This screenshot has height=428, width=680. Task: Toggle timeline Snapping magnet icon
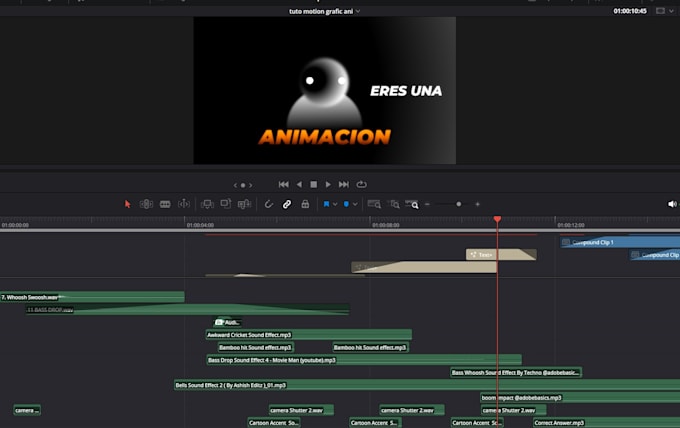pos(269,204)
